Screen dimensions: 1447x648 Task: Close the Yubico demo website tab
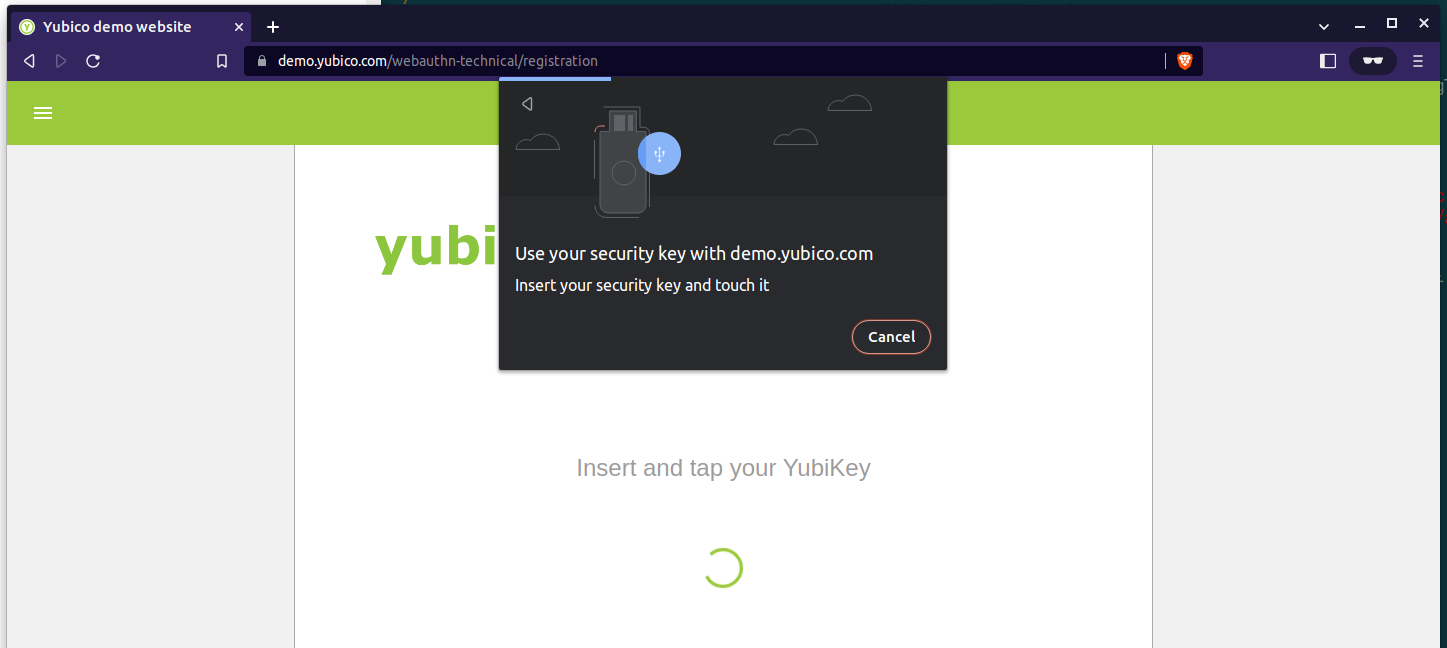click(239, 27)
